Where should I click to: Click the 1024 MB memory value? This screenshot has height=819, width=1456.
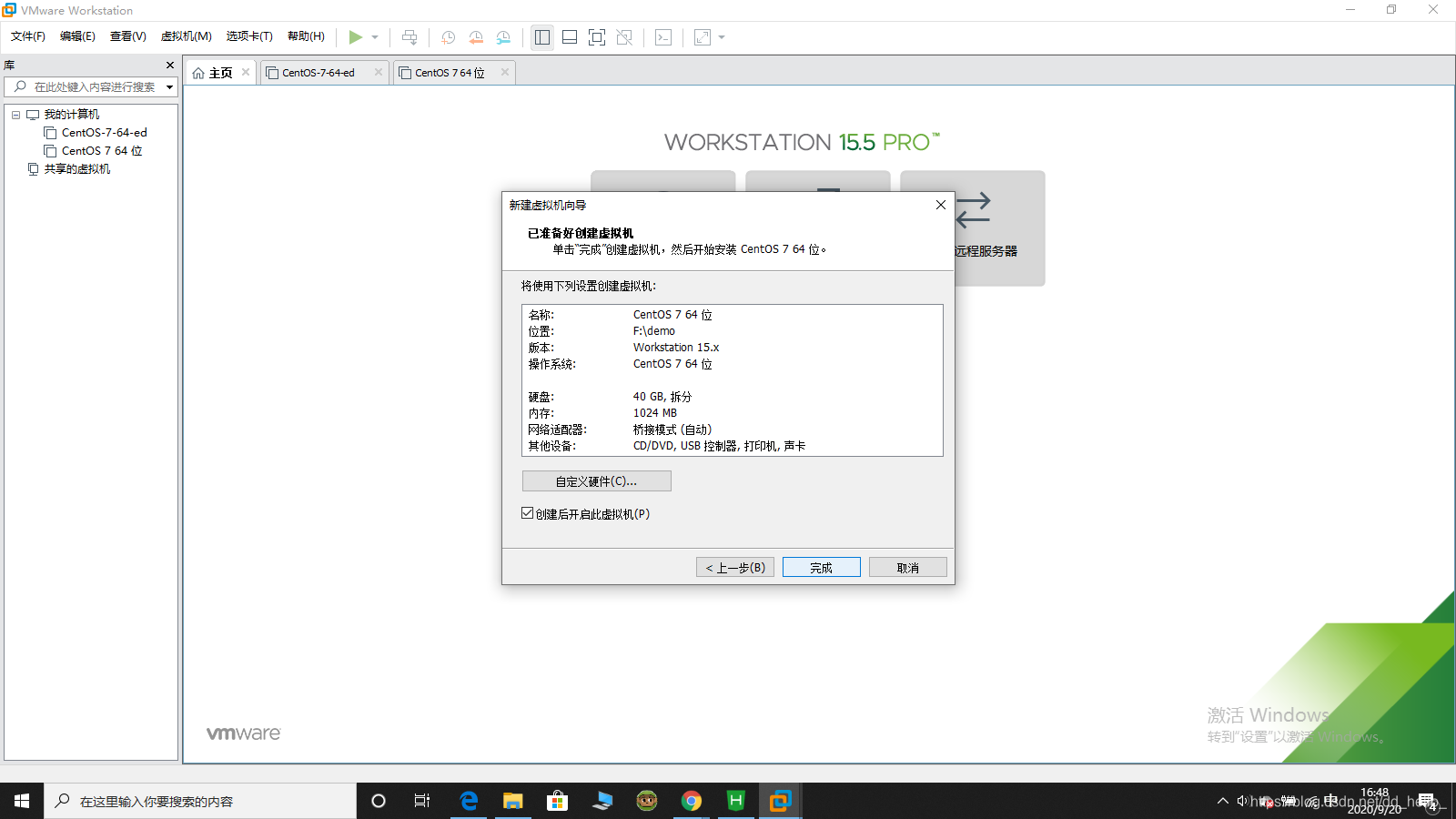click(x=655, y=413)
